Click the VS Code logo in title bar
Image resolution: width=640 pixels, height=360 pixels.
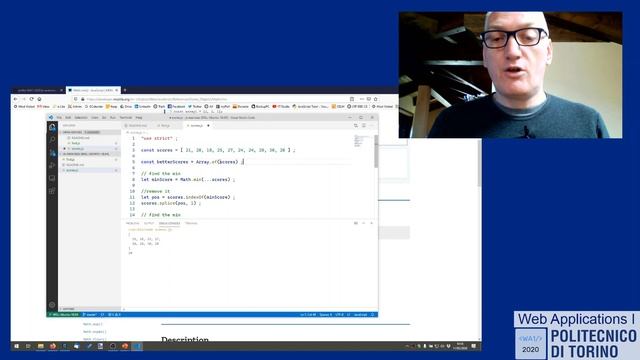point(51,118)
